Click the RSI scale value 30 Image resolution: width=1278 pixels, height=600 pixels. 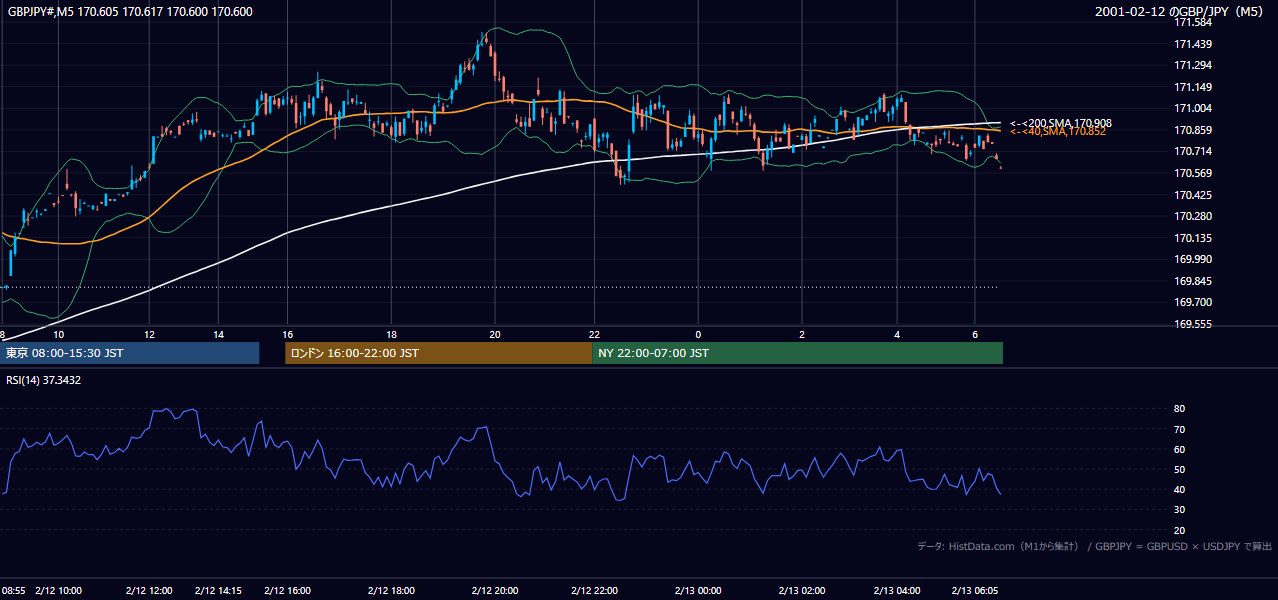[1179, 509]
